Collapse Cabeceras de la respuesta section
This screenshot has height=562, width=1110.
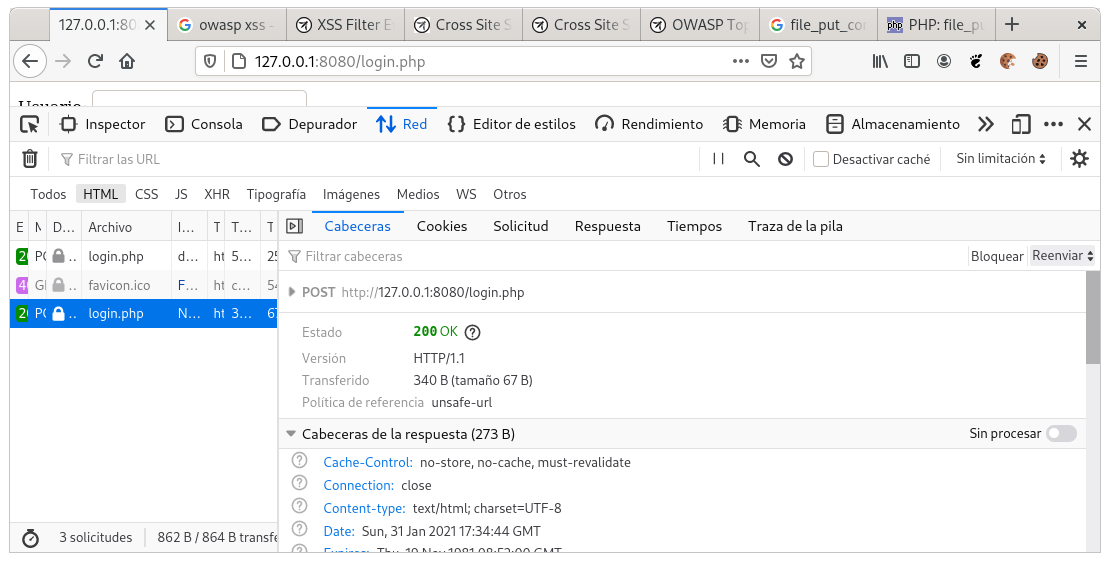[x=292, y=434]
